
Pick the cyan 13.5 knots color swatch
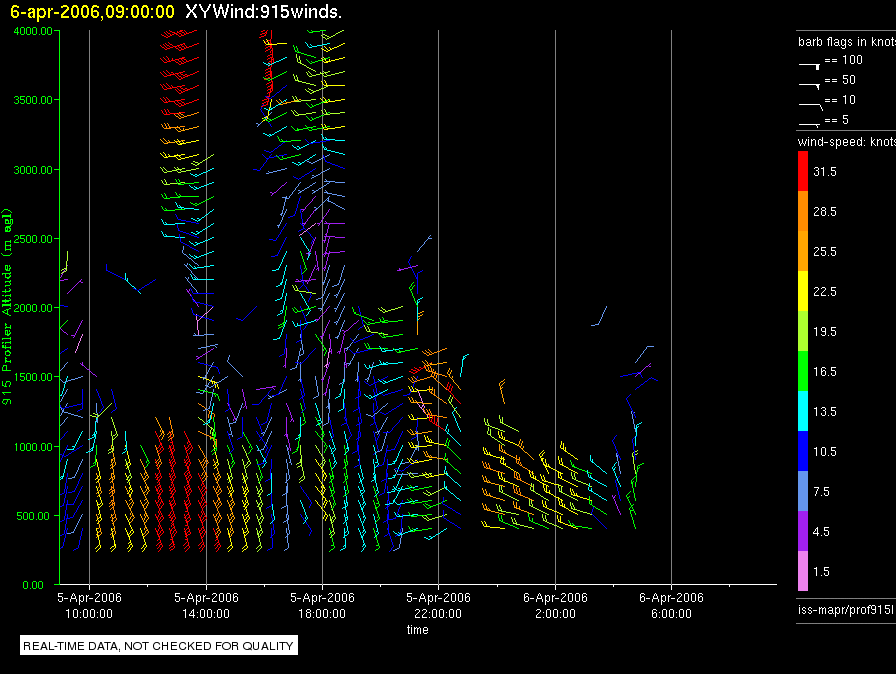(x=802, y=412)
